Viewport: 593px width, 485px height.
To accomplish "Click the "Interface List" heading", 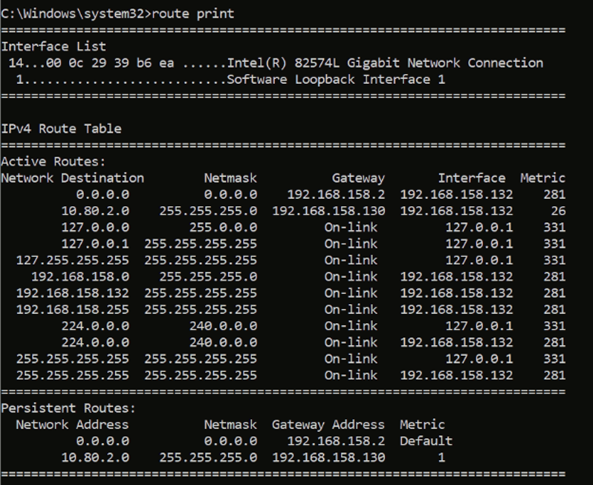I will tap(54, 47).
